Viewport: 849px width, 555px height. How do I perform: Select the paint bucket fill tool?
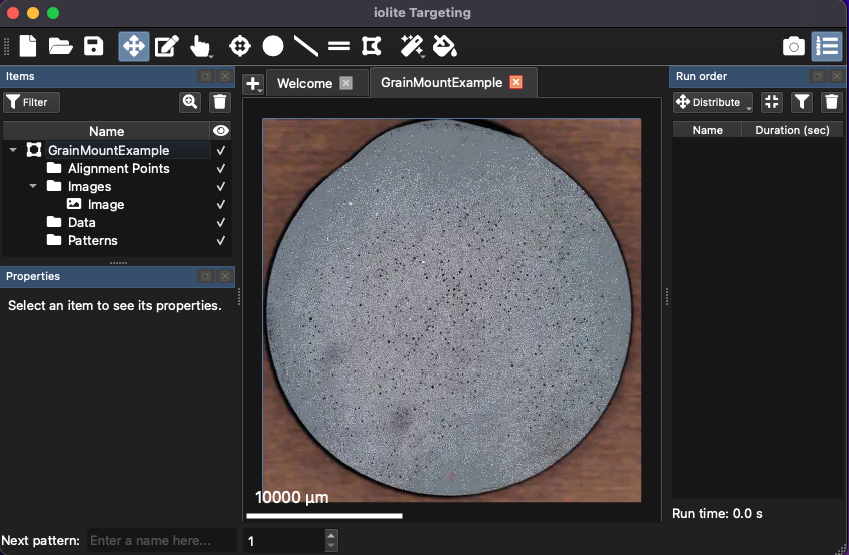445,46
